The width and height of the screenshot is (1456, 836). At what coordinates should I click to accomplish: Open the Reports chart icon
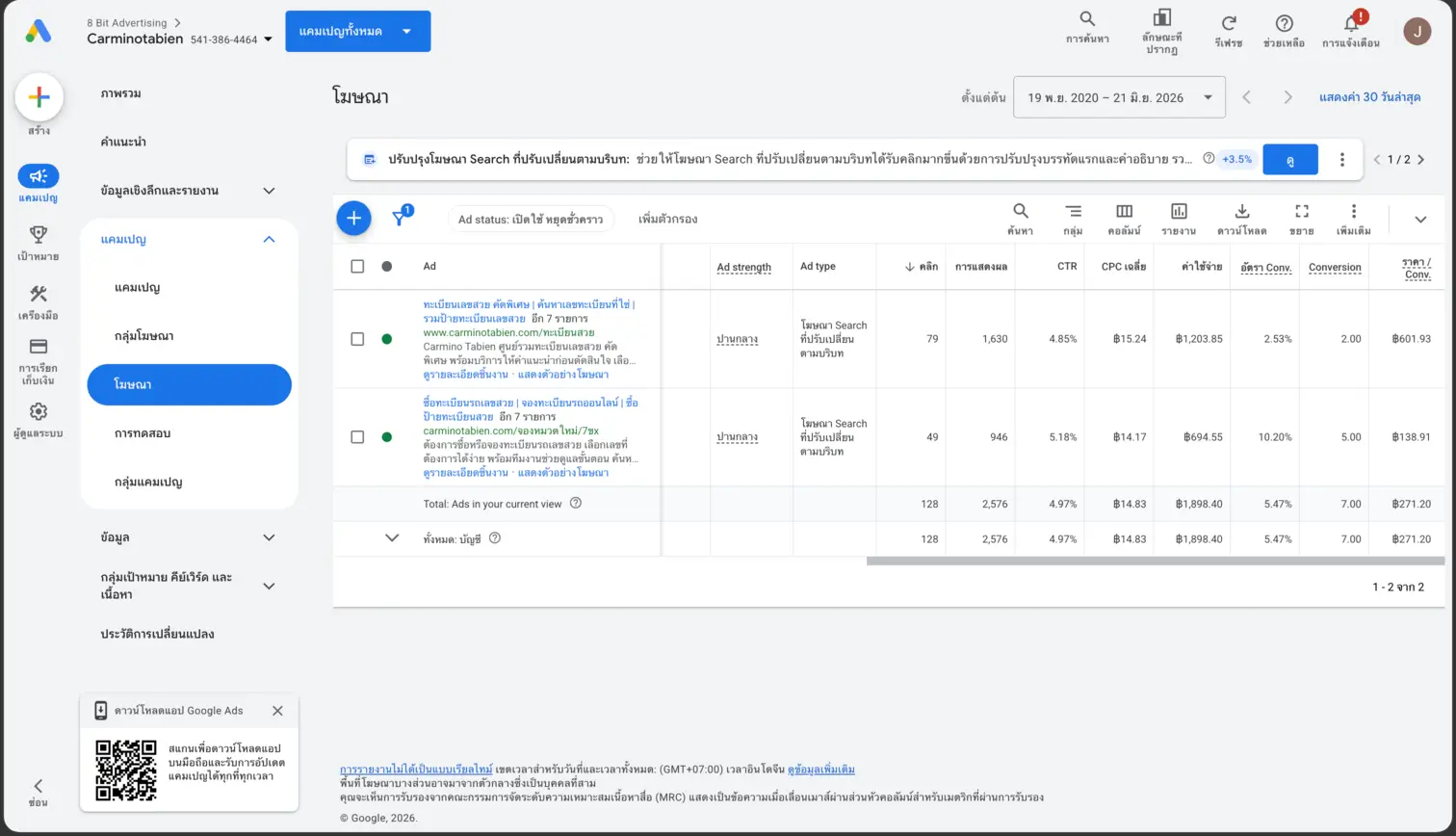[1179, 211]
